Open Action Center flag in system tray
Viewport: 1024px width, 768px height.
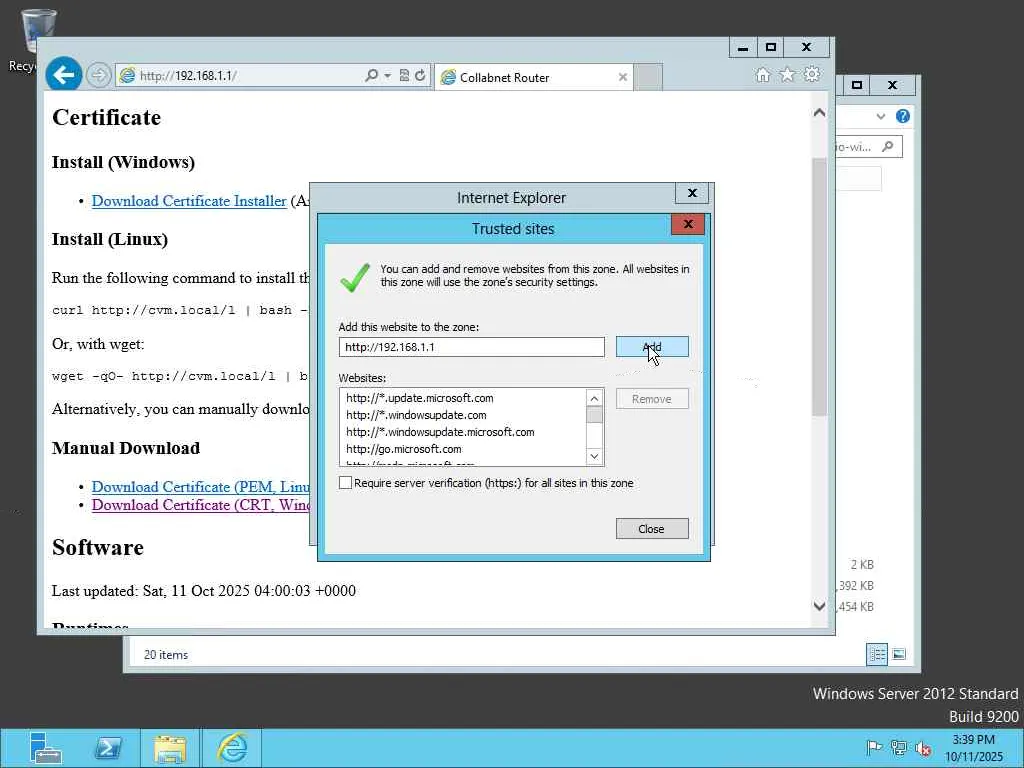tap(874, 748)
